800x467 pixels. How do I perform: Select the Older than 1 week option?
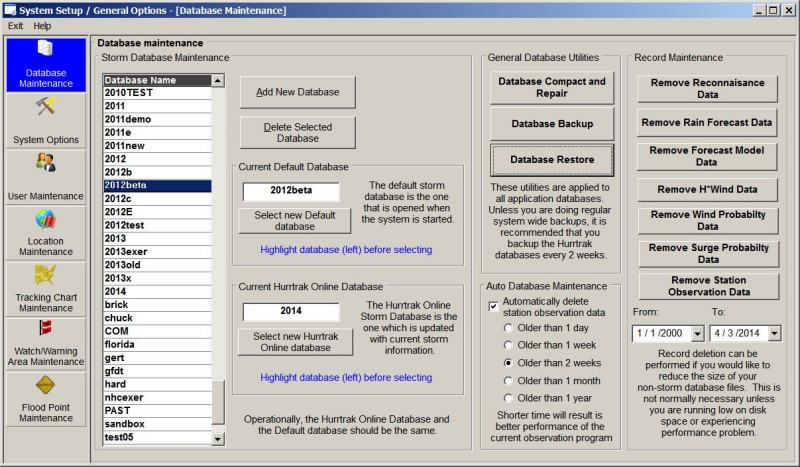tap(510, 344)
